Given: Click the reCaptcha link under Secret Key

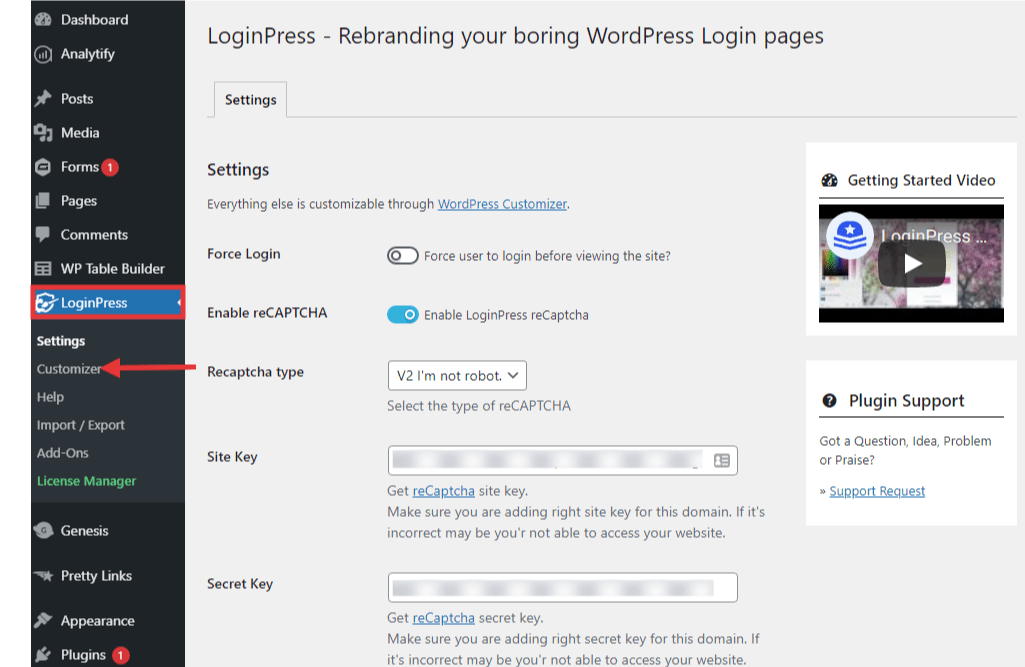Looking at the screenshot, I should point(443,618).
